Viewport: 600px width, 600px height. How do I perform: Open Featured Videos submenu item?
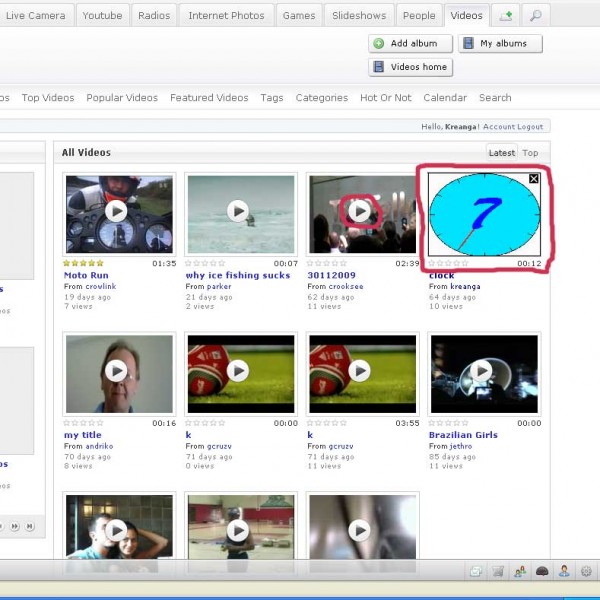coord(209,98)
